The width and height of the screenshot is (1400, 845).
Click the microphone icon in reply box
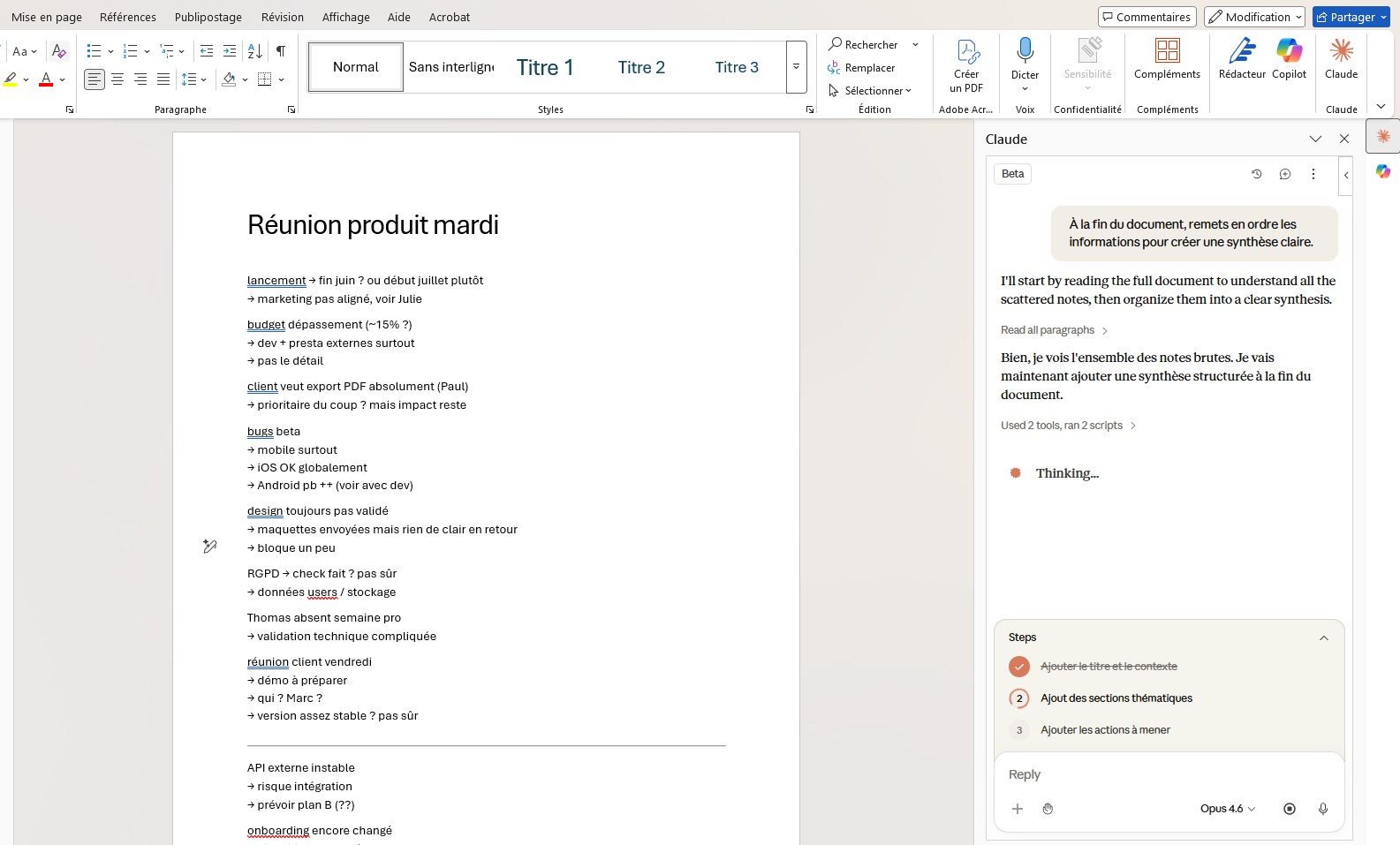click(1322, 809)
